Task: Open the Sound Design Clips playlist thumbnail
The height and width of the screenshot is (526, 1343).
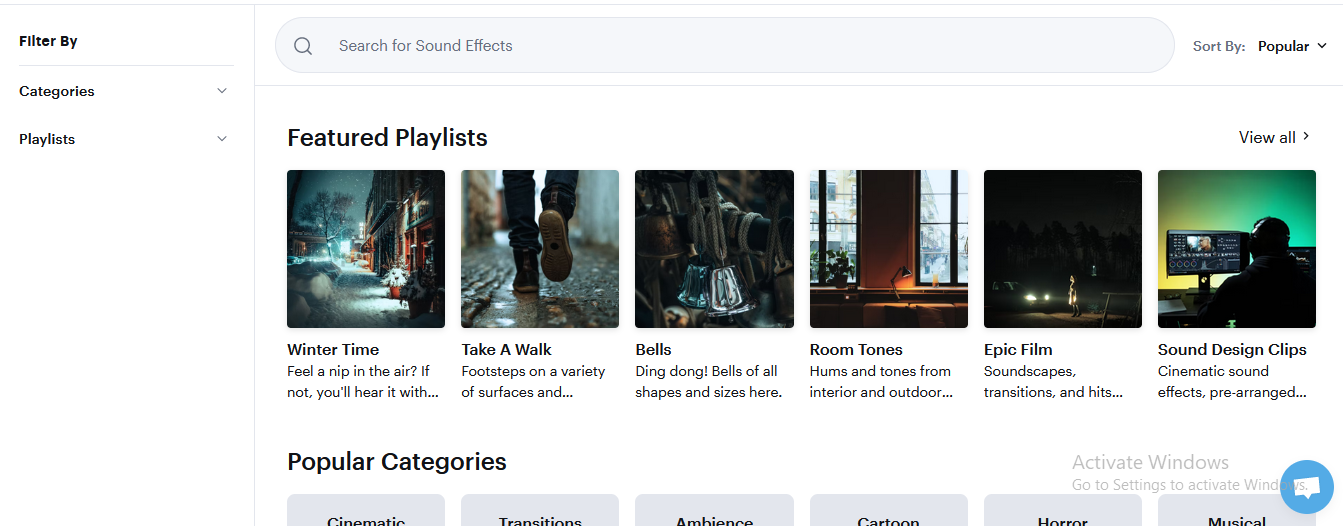Action: click(x=1237, y=249)
